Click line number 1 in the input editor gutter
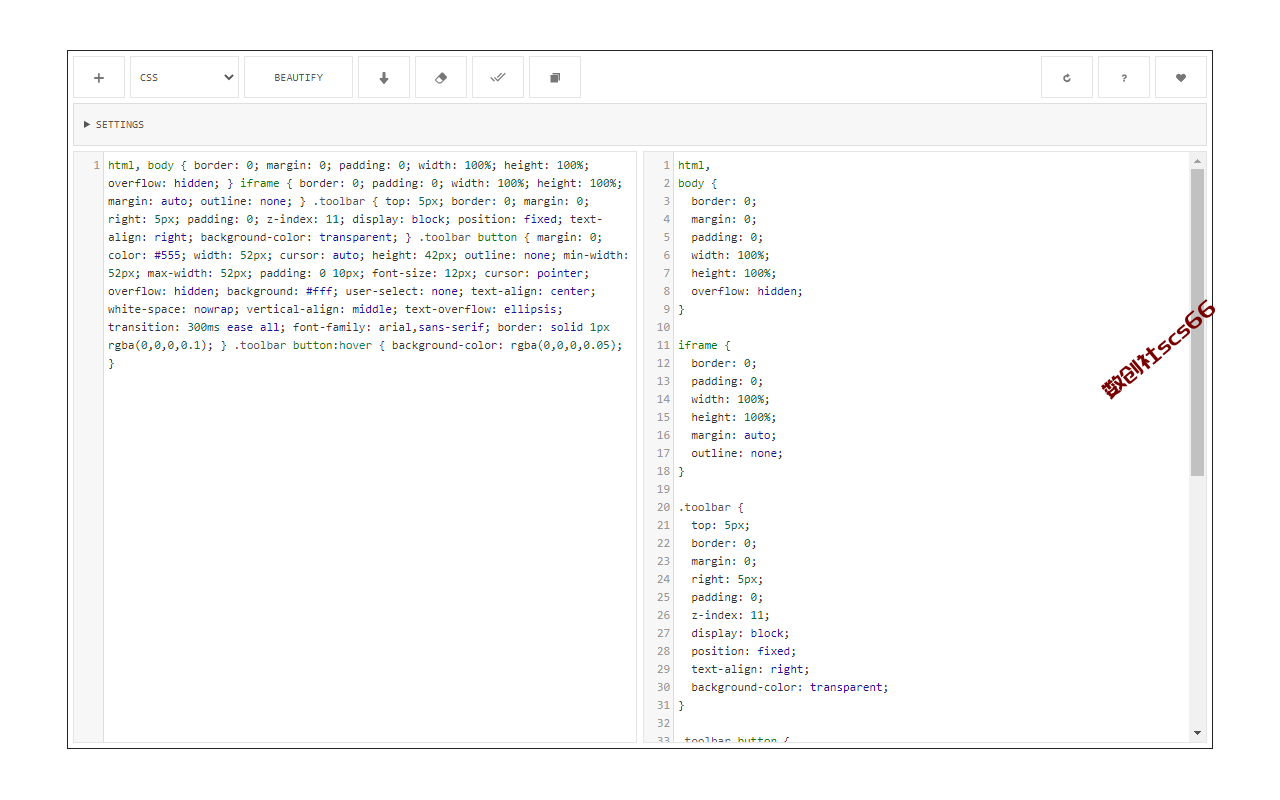This screenshot has height=800, width=1280. pos(96,165)
